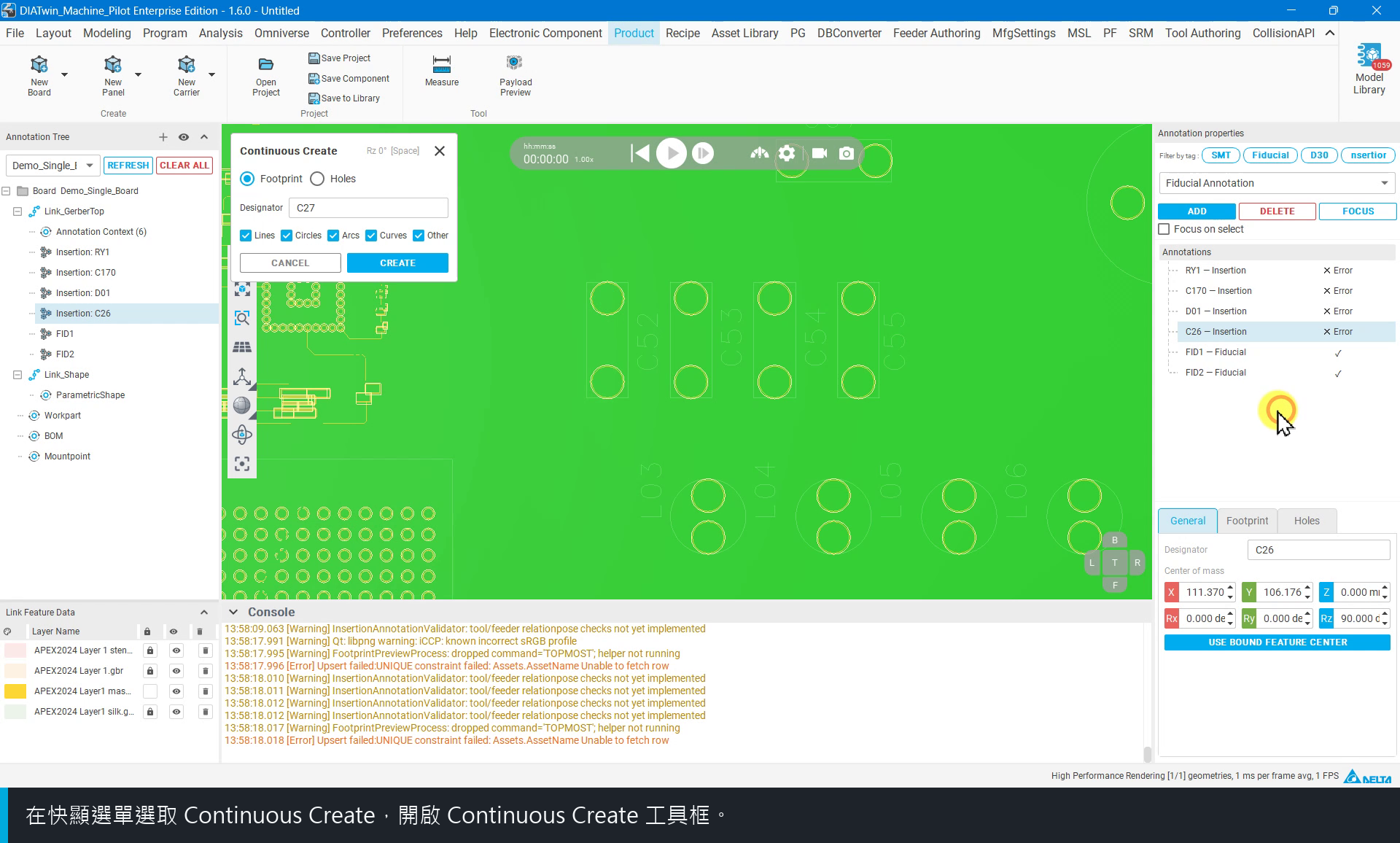The height and width of the screenshot is (843, 1400).
Task: Switch to the Footprint properties tab
Action: (1247, 521)
